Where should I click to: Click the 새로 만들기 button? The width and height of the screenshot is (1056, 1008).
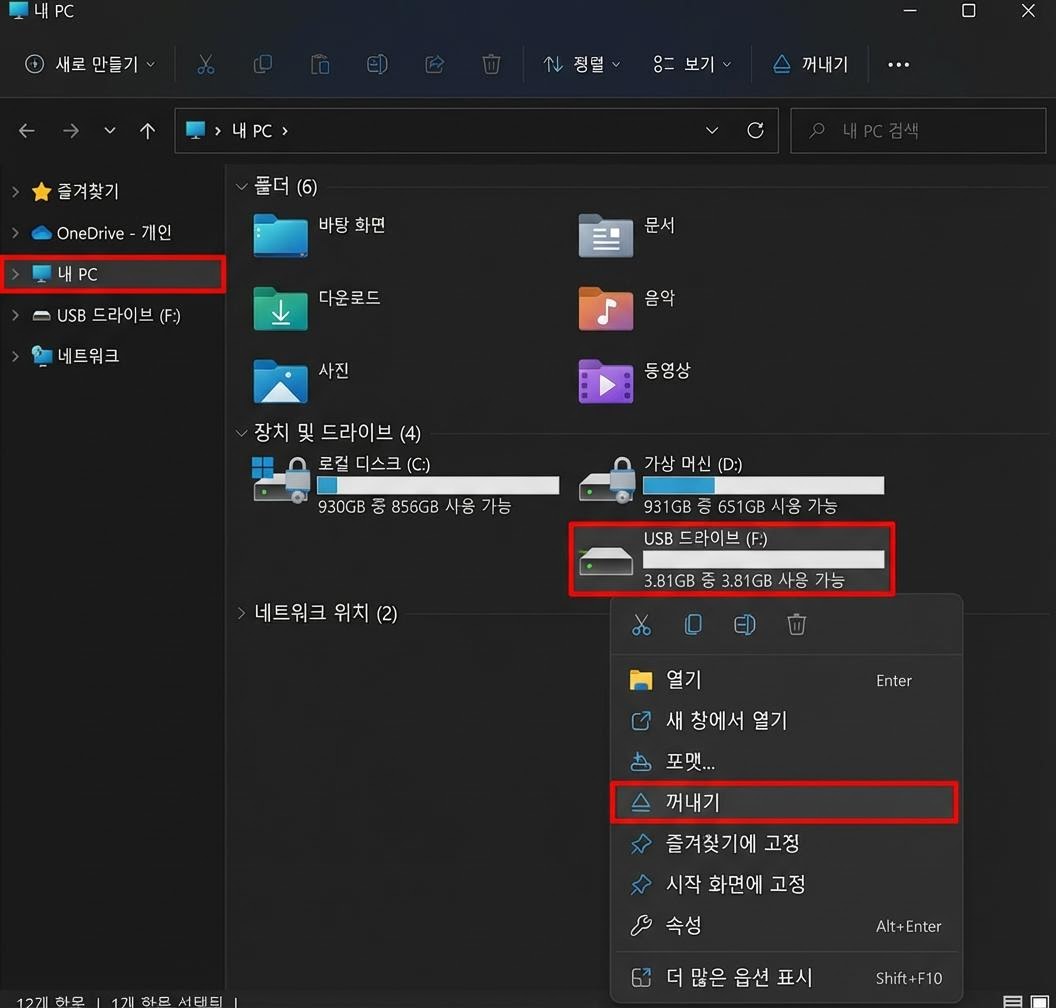pos(91,65)
